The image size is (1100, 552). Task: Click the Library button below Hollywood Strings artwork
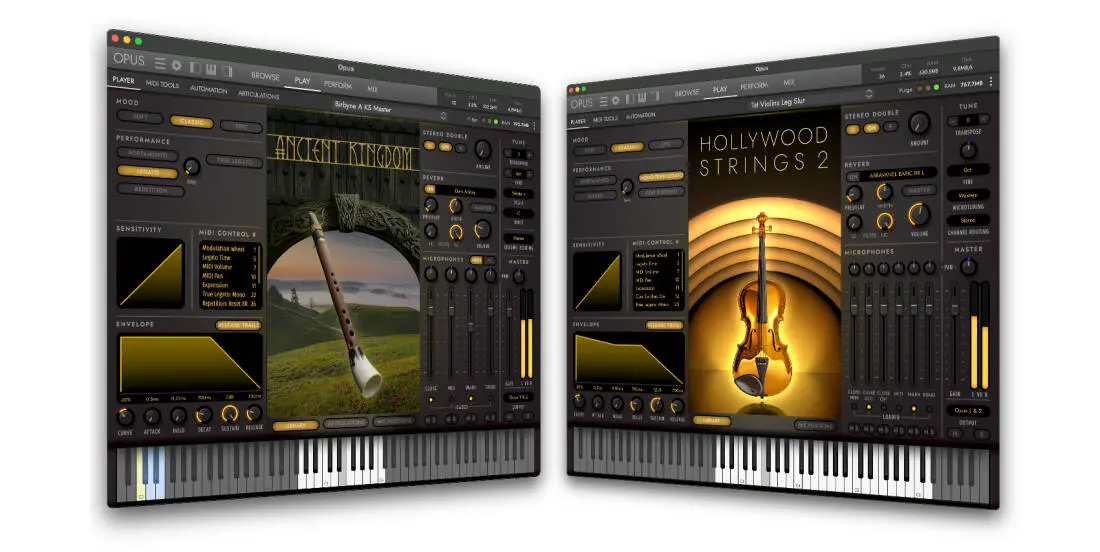[712, 422]
